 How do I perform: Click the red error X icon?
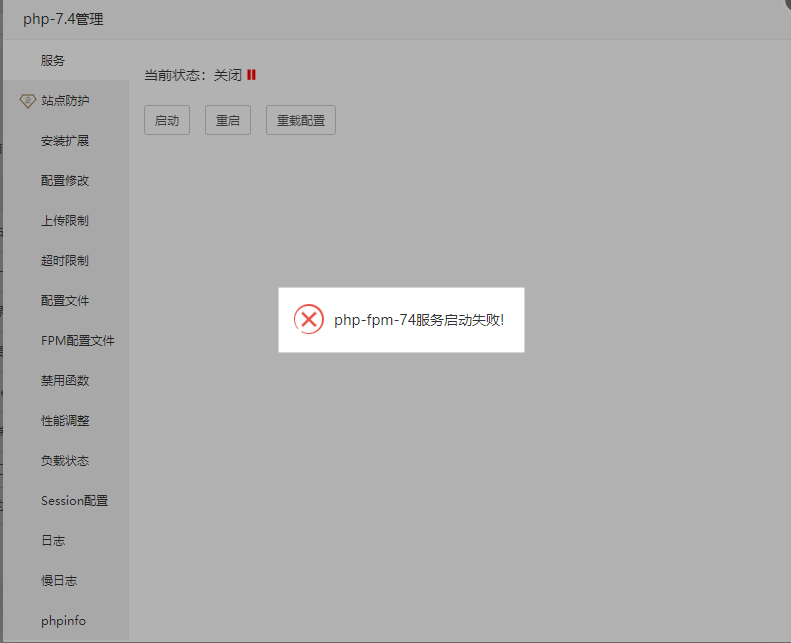click(309, 319)
